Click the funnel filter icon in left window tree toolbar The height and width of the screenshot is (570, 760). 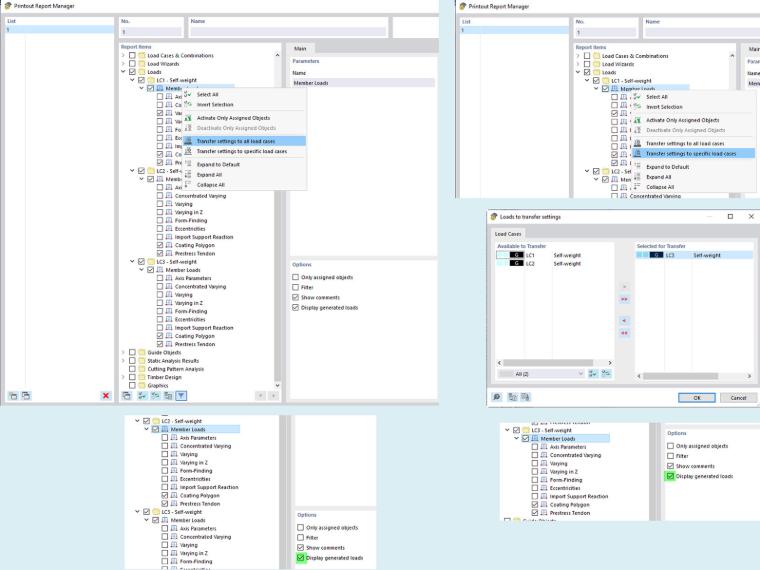(181, 396)
